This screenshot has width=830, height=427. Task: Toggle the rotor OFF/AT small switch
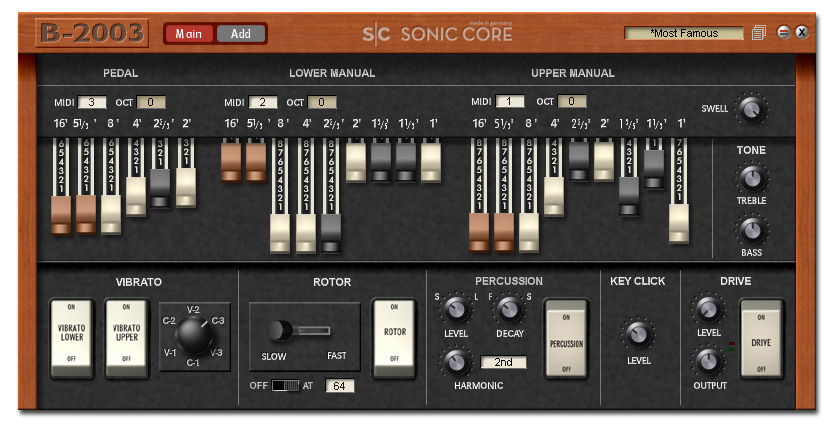(285, 386)
